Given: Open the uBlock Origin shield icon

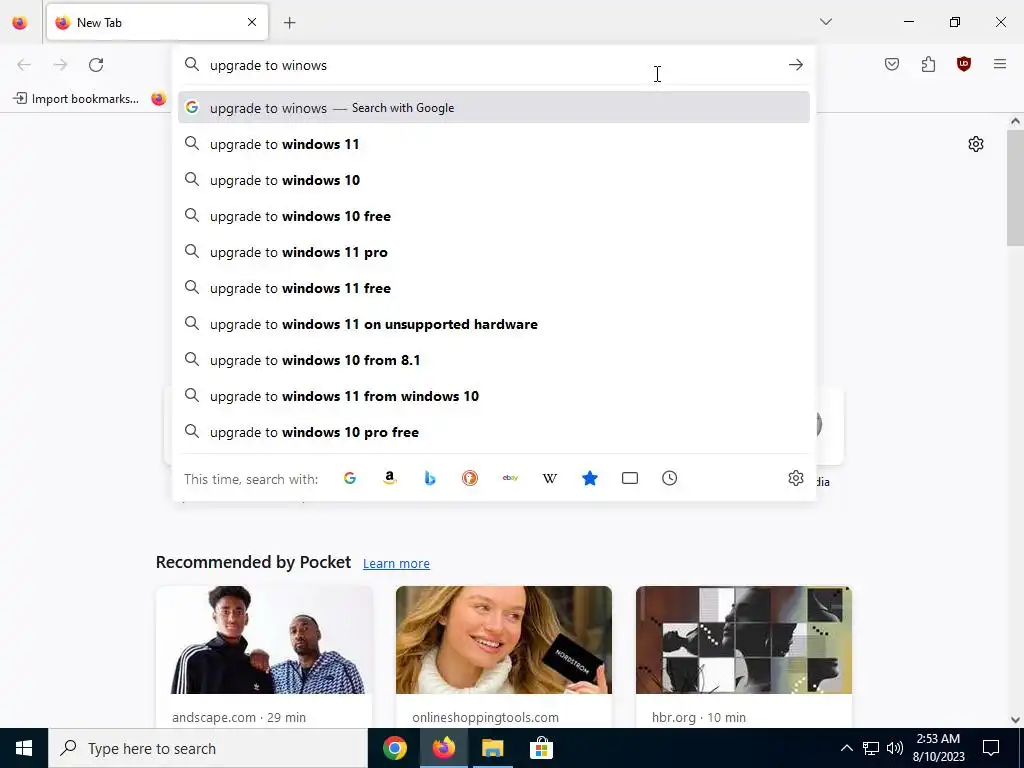Looking at the screenshot, I should tap(964, 64).
